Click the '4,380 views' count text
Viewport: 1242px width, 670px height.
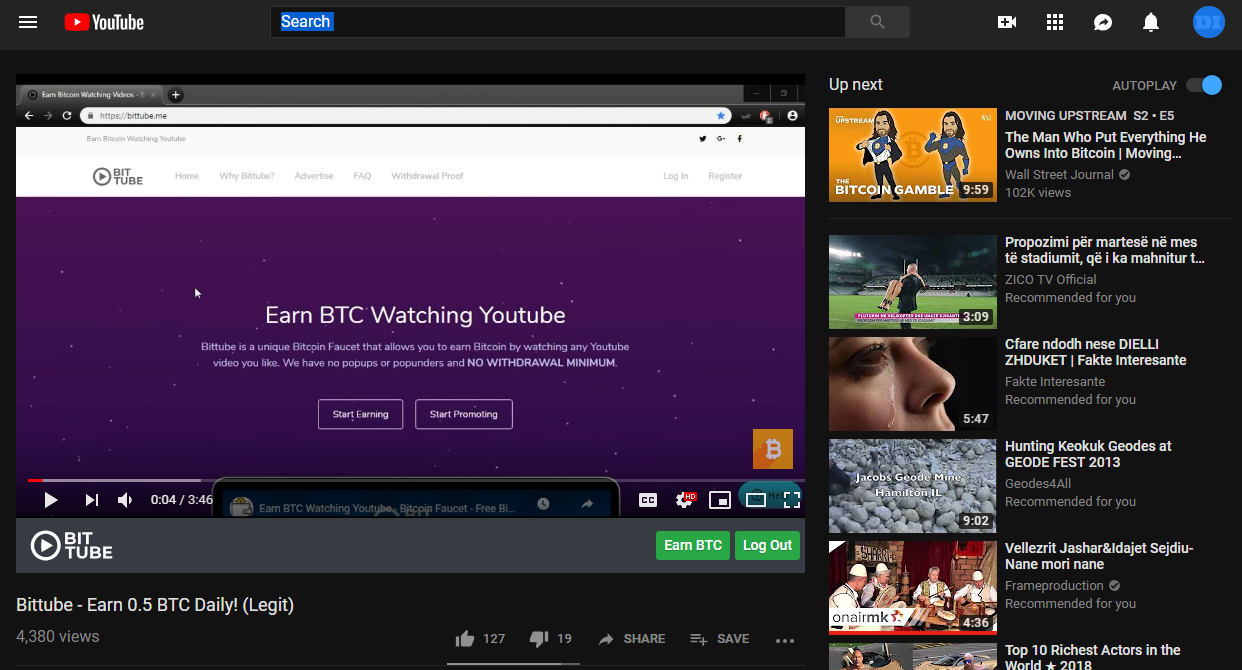58,636
